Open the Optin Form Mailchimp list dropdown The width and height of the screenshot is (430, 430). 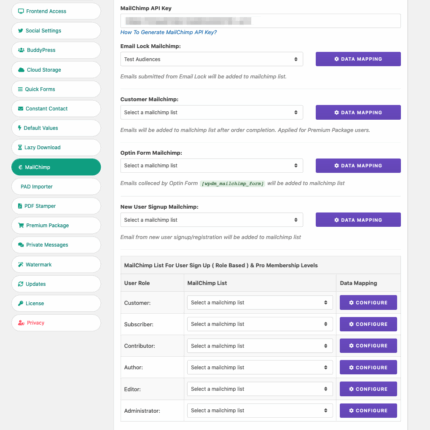point(212,166)
